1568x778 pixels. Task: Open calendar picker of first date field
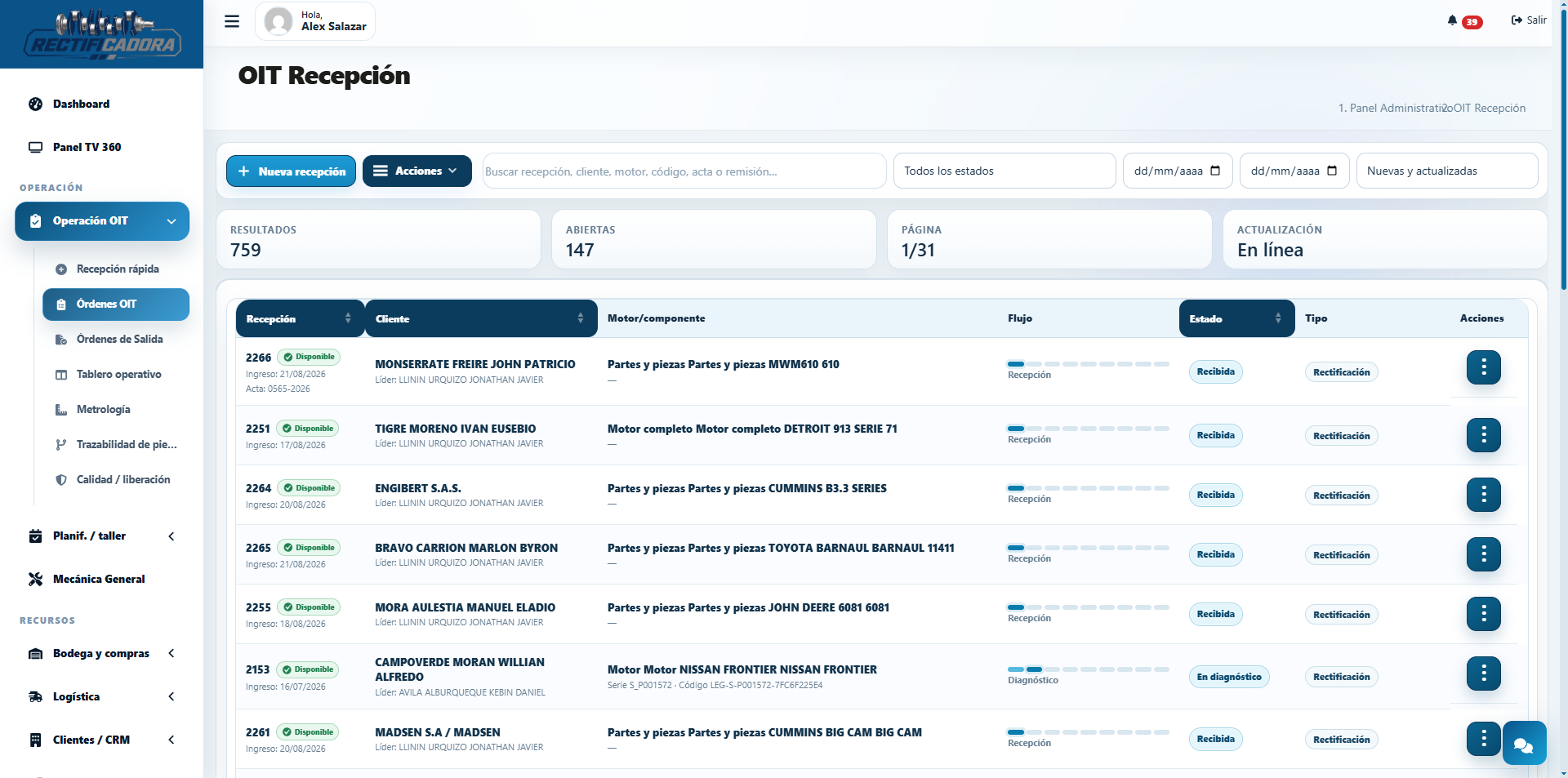pyautogui.click(x=1215, y=171)
